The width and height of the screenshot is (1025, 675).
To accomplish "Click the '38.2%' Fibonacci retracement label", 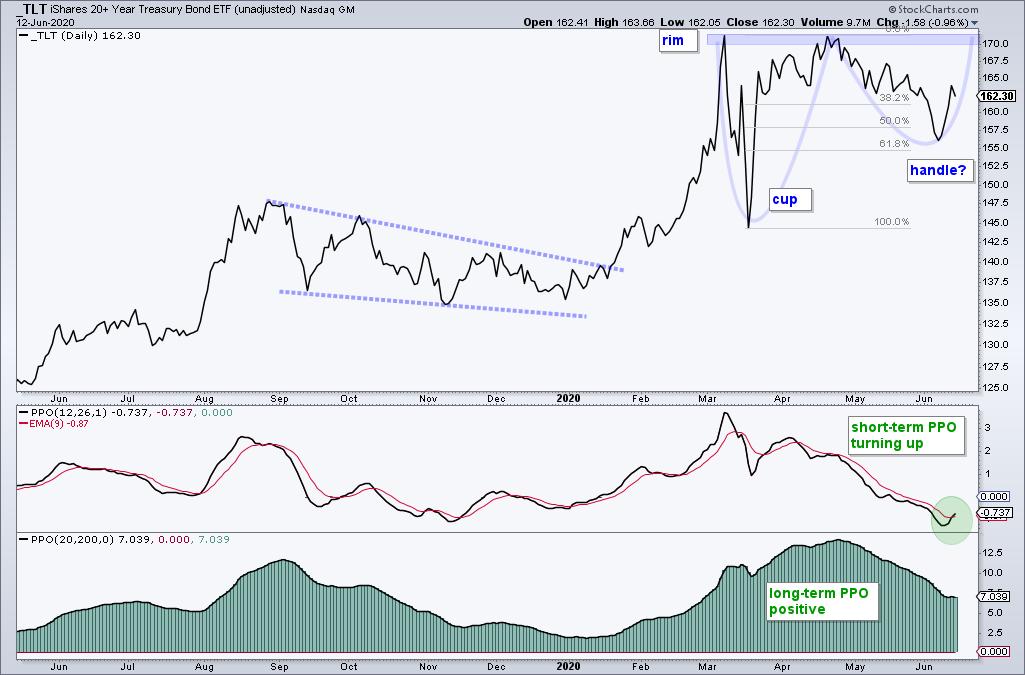I will [x=894, y=97].
